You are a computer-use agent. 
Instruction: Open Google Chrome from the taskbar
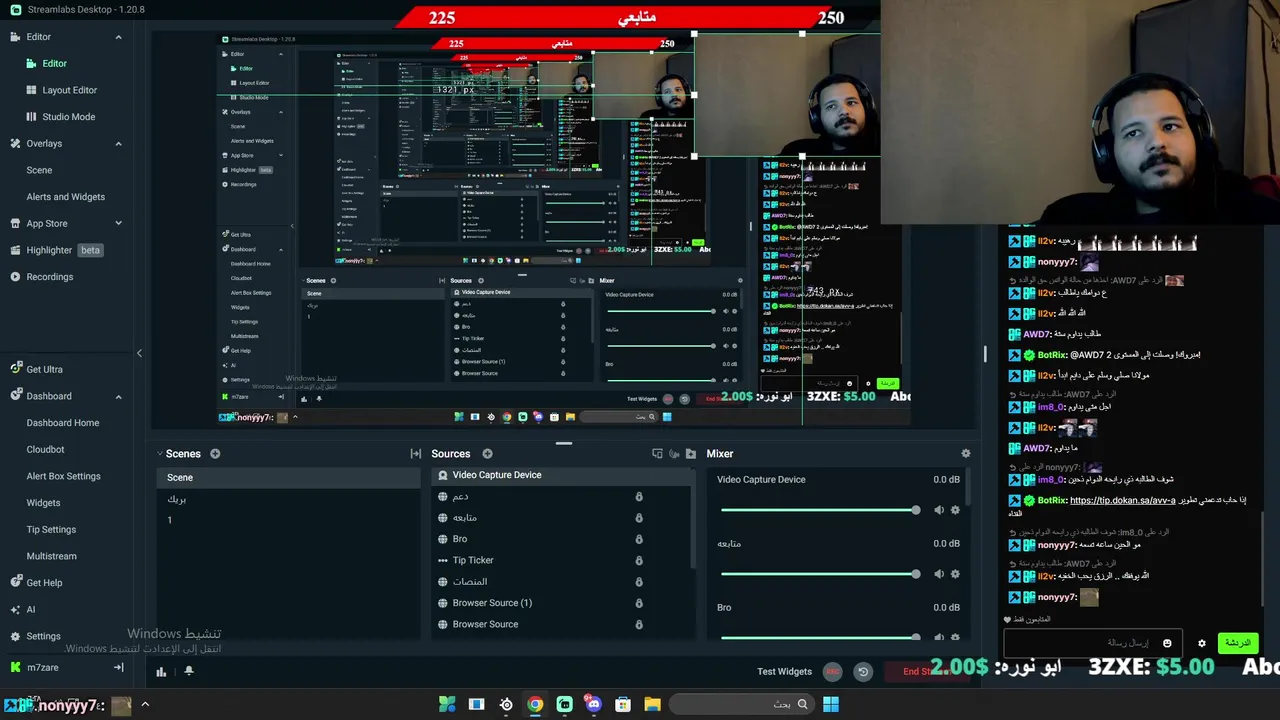(x=535, y=704)
